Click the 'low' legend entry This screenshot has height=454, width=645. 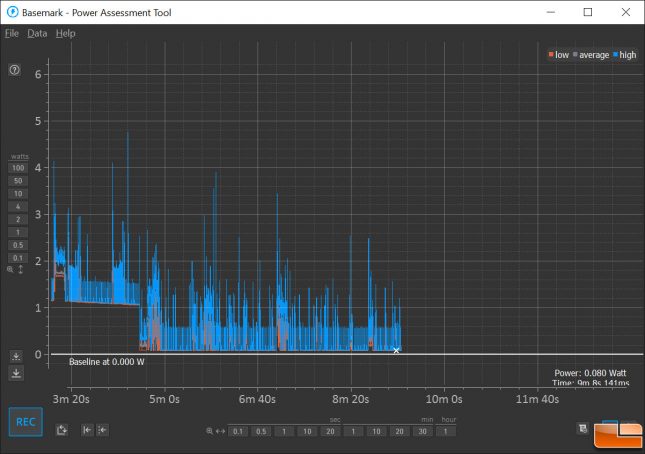coord(559,55)
